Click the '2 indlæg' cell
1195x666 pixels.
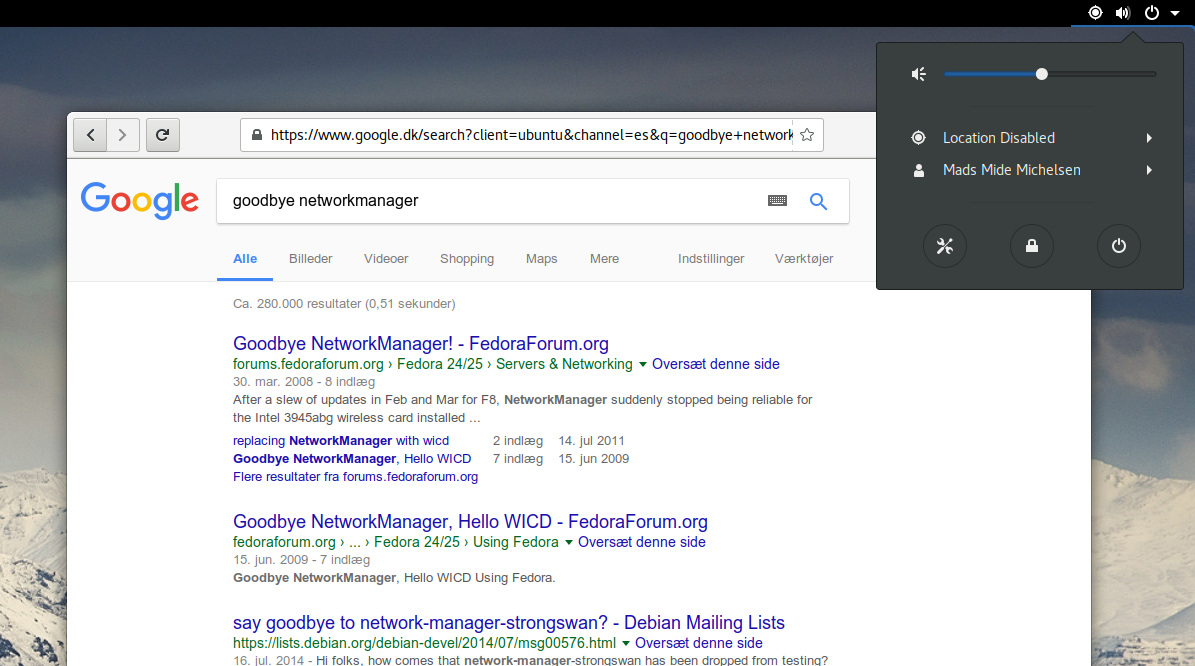[x=517, y=440]
